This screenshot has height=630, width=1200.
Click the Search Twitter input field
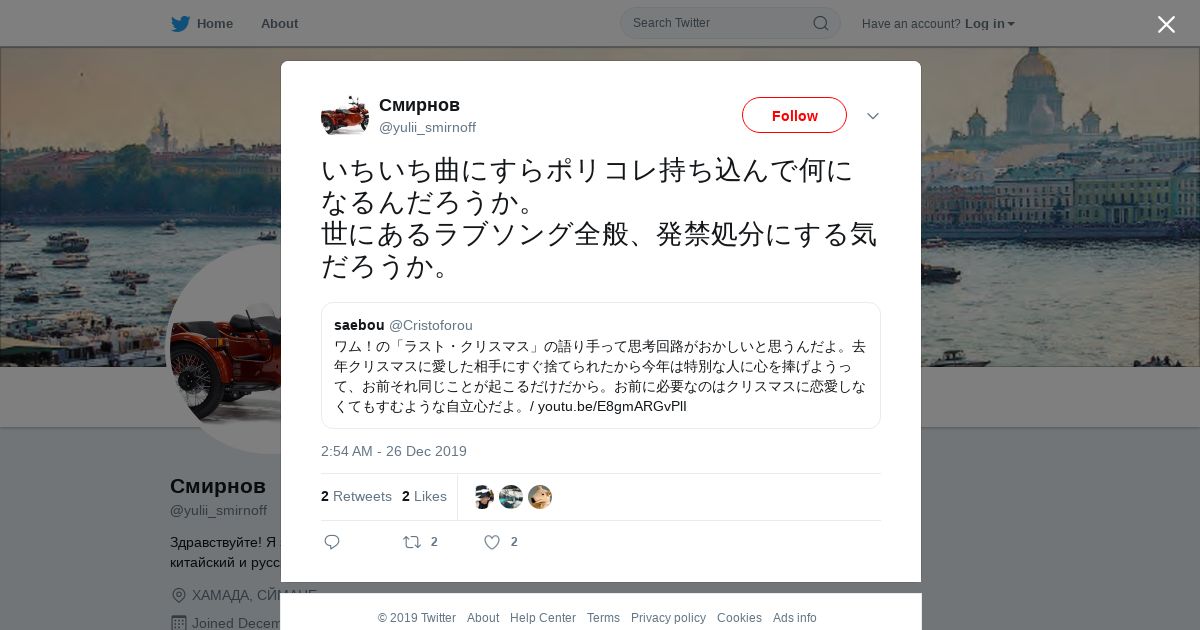(720, 23)
